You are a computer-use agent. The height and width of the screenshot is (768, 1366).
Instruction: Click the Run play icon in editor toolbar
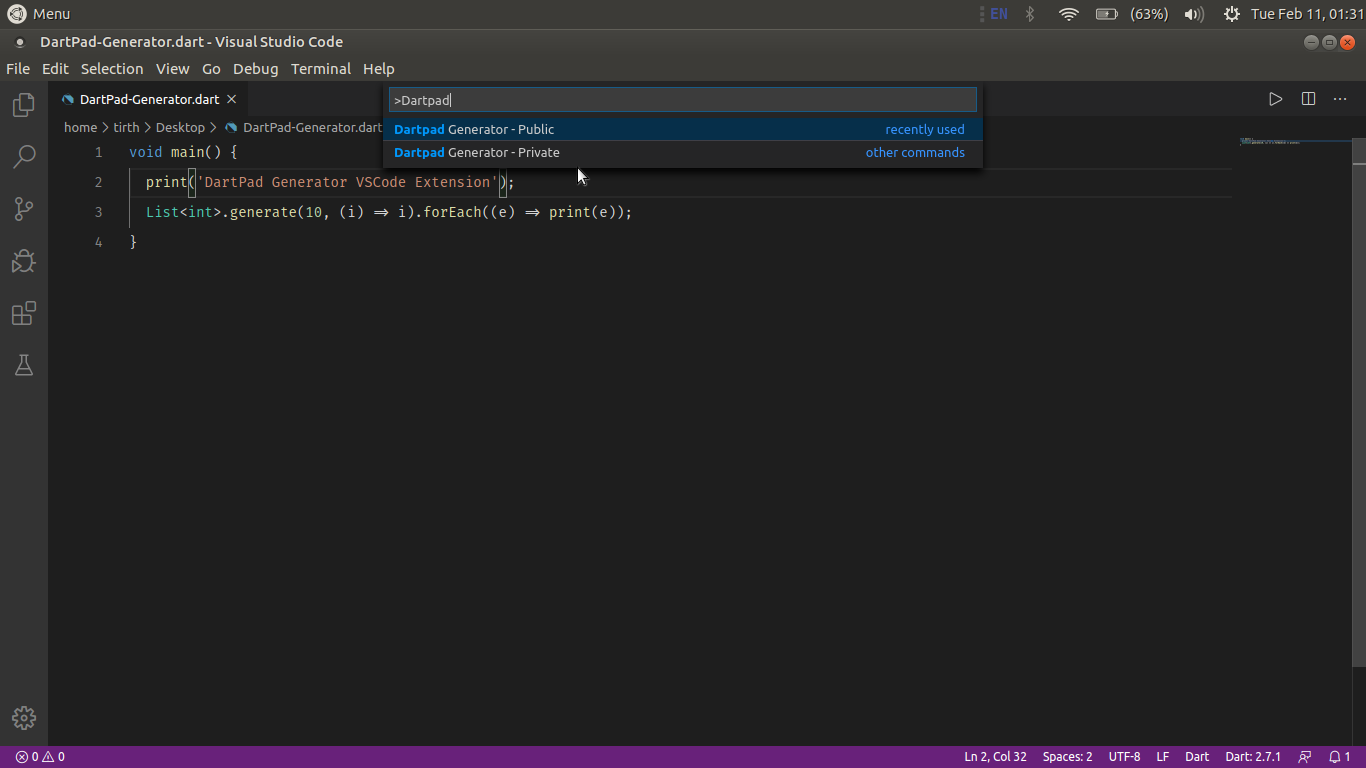click(1275, 99)
